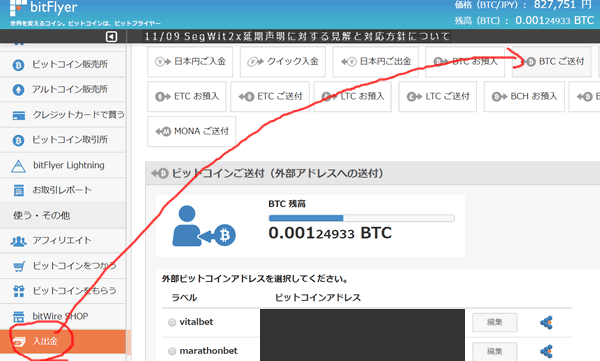Click the shopping cart icon beside ビットコインをつかう

coord(19,266)
